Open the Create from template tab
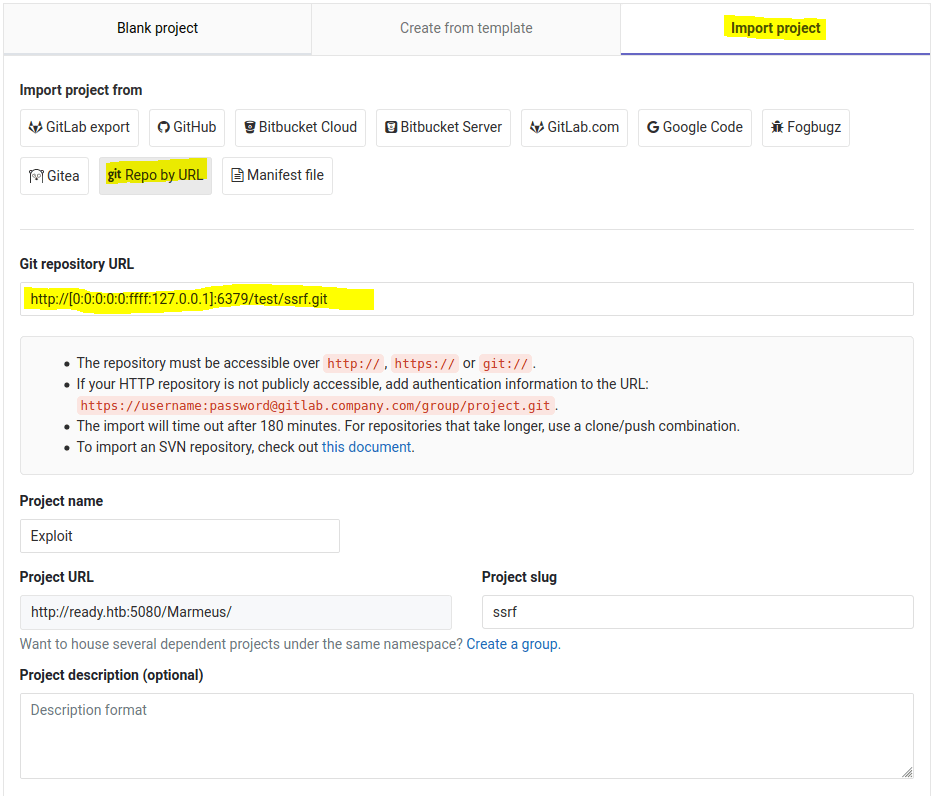Viewport: 948px width, 796px height. (x=466, y=28)
